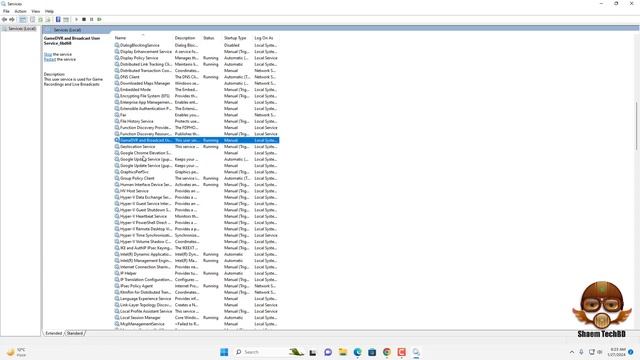Select the Geolocation Service row
The width and height of the screenshot is (640, 360).
tap(196, 147)
